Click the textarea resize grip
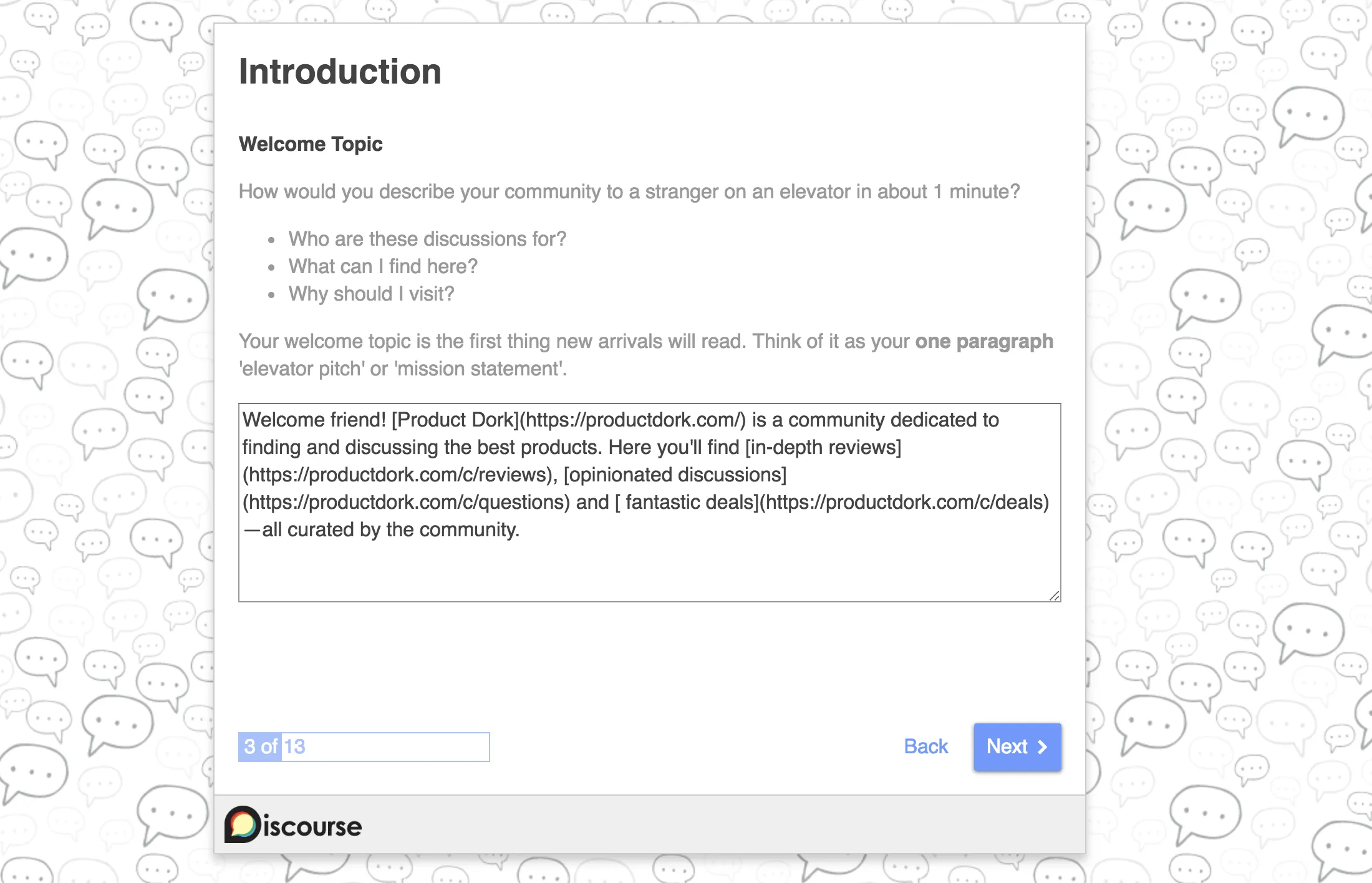1372x883 pixels. point(1055,594)
